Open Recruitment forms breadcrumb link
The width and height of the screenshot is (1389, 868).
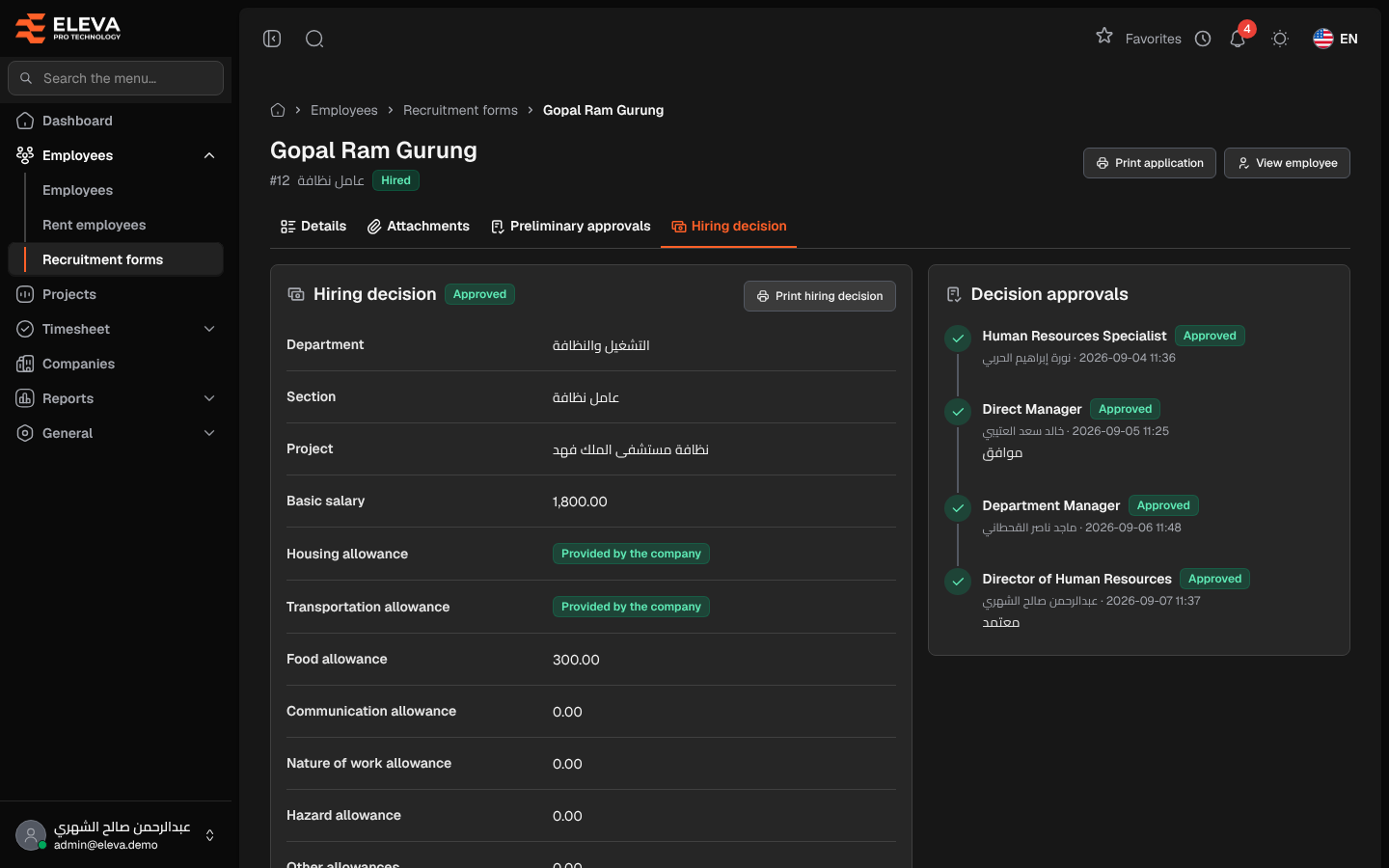460,110
